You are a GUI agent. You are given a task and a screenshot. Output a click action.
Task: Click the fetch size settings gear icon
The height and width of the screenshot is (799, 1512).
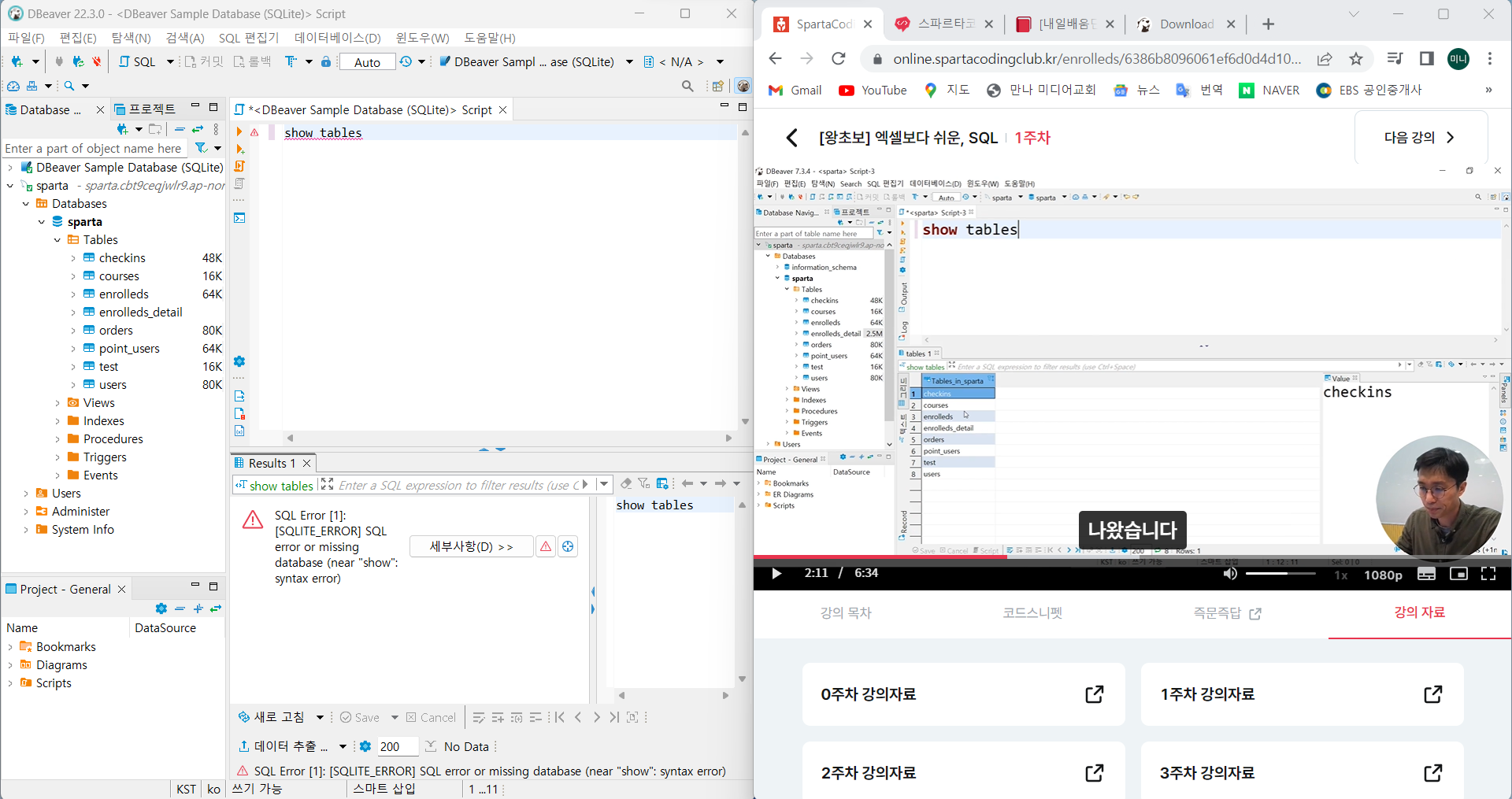coord(365,746)
